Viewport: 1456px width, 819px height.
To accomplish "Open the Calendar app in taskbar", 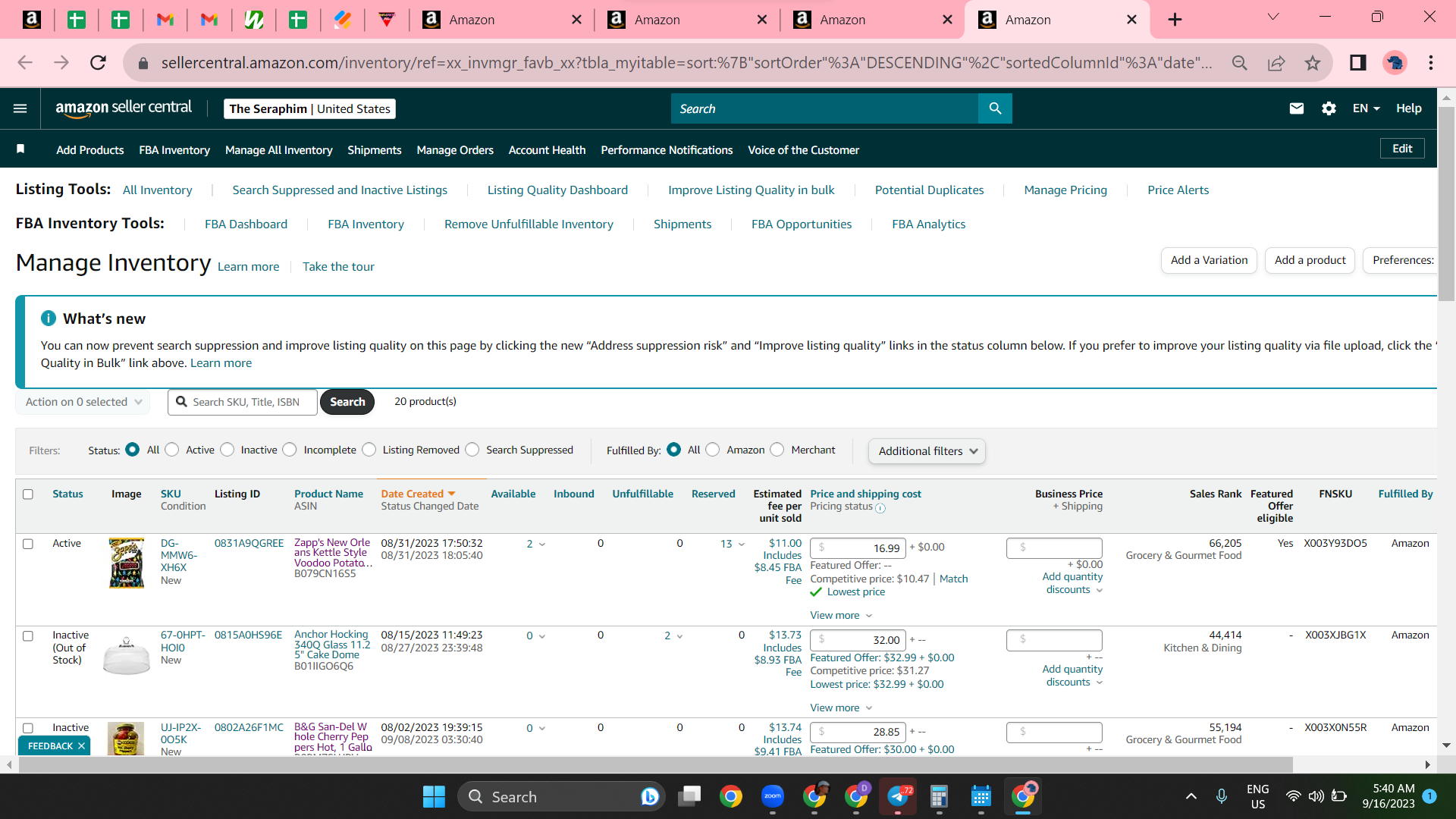I will point(981,796).
